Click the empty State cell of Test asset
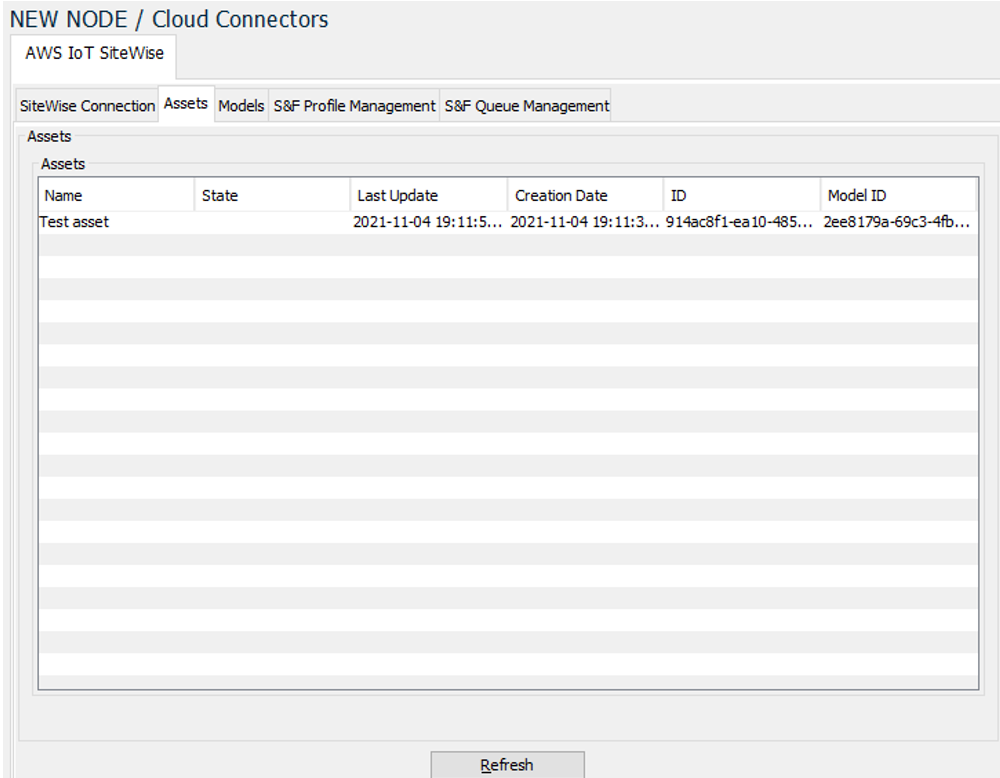Screen dimensions: 1000x778 (x=272, y=222)
